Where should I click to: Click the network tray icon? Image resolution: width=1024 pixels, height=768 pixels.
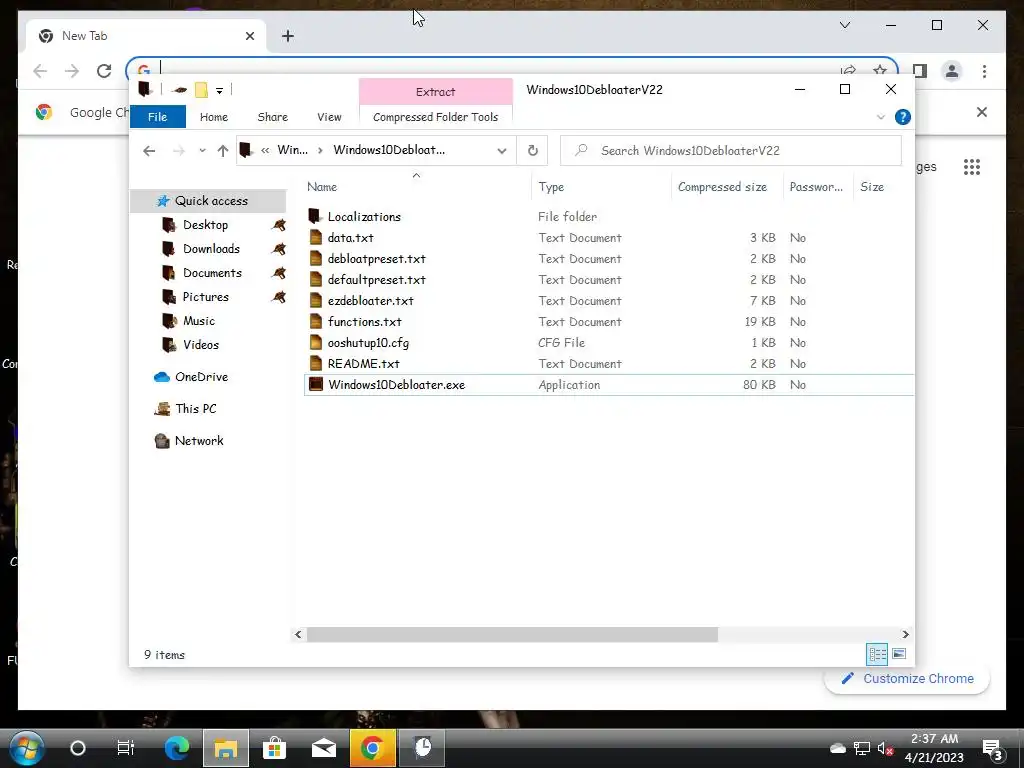(x=861, y=748)
